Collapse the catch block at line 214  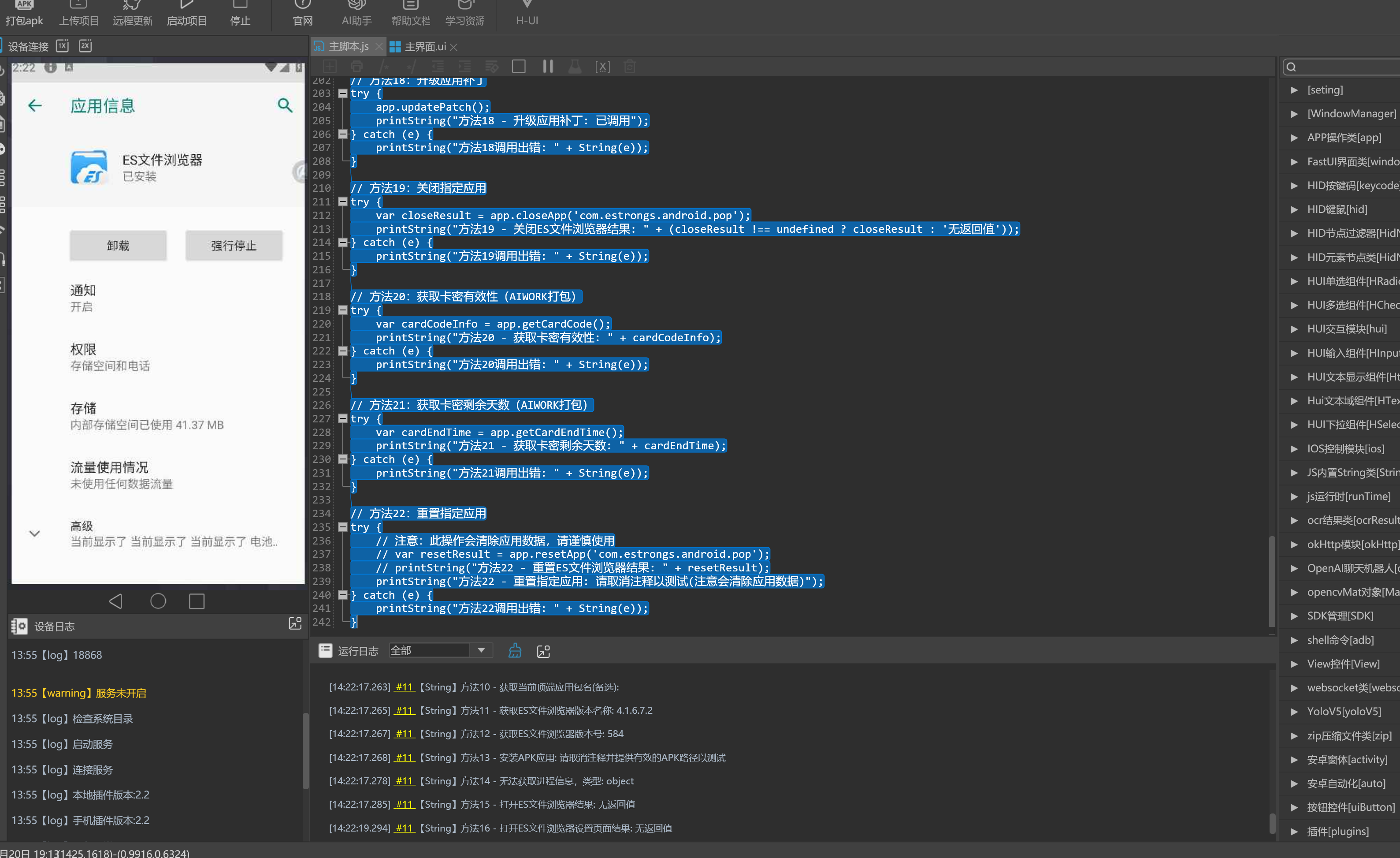pyautogui.click(x=342, y=243)
